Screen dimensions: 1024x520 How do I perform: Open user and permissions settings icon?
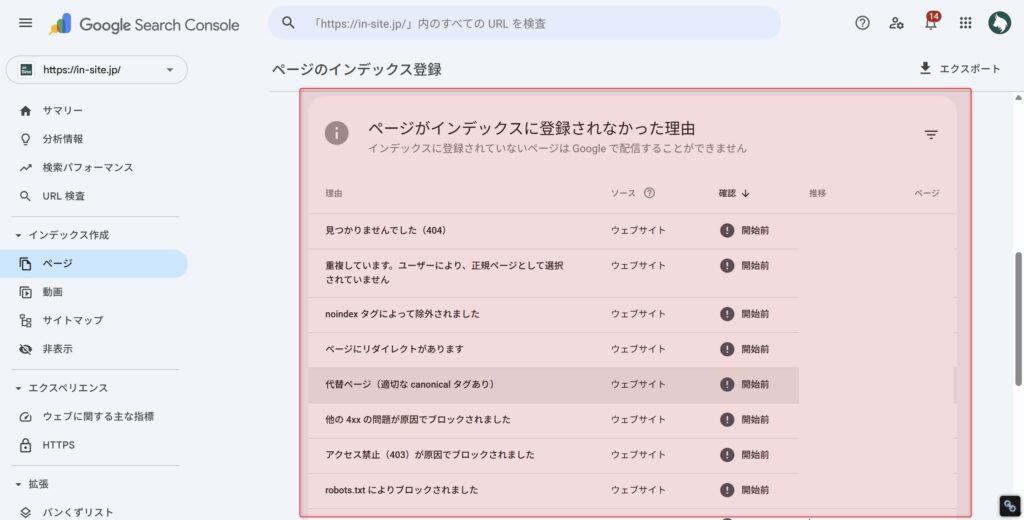(x=896, y=23)
